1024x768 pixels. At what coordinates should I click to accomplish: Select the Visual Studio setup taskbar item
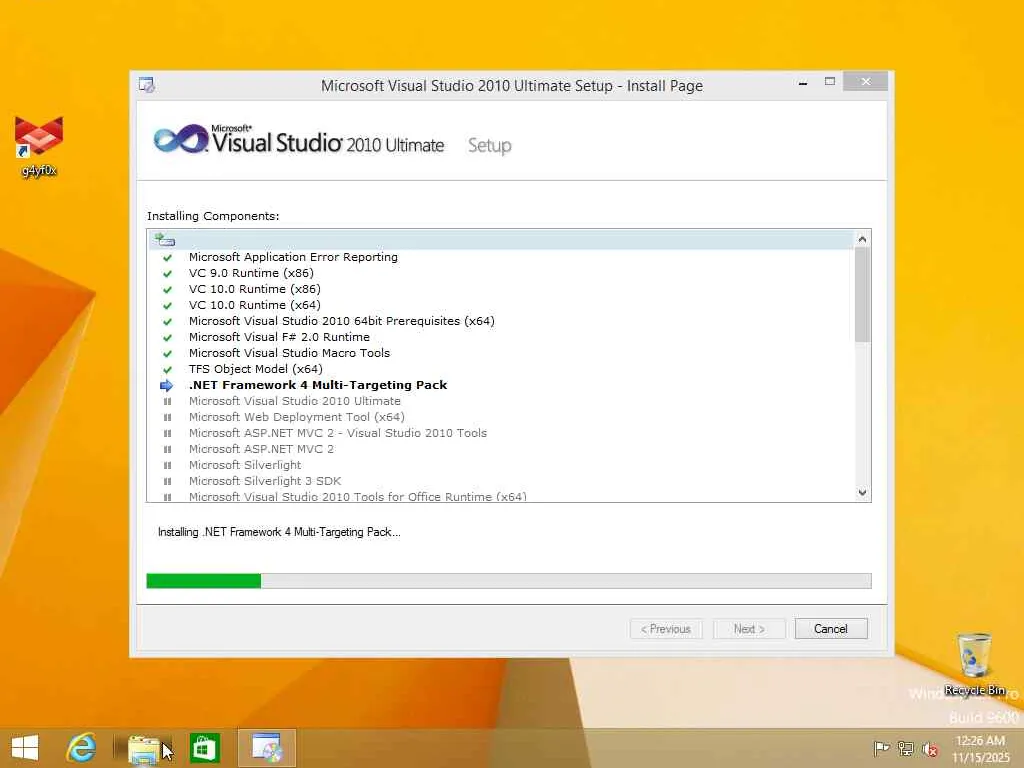(x=266, y=748)
